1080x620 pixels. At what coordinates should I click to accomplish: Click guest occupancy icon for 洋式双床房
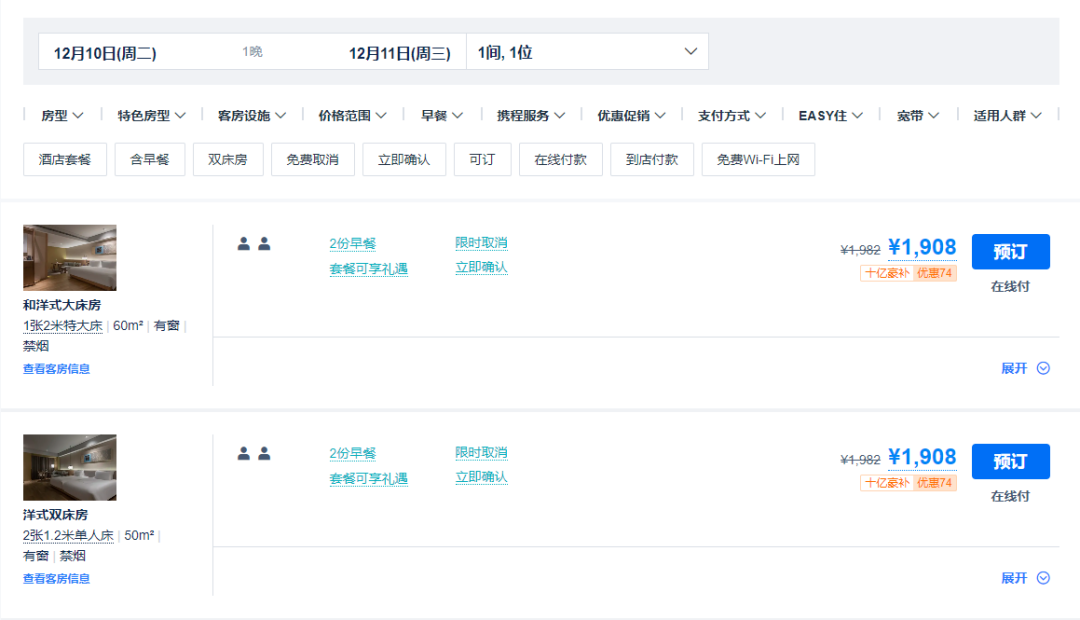(254, 454)
